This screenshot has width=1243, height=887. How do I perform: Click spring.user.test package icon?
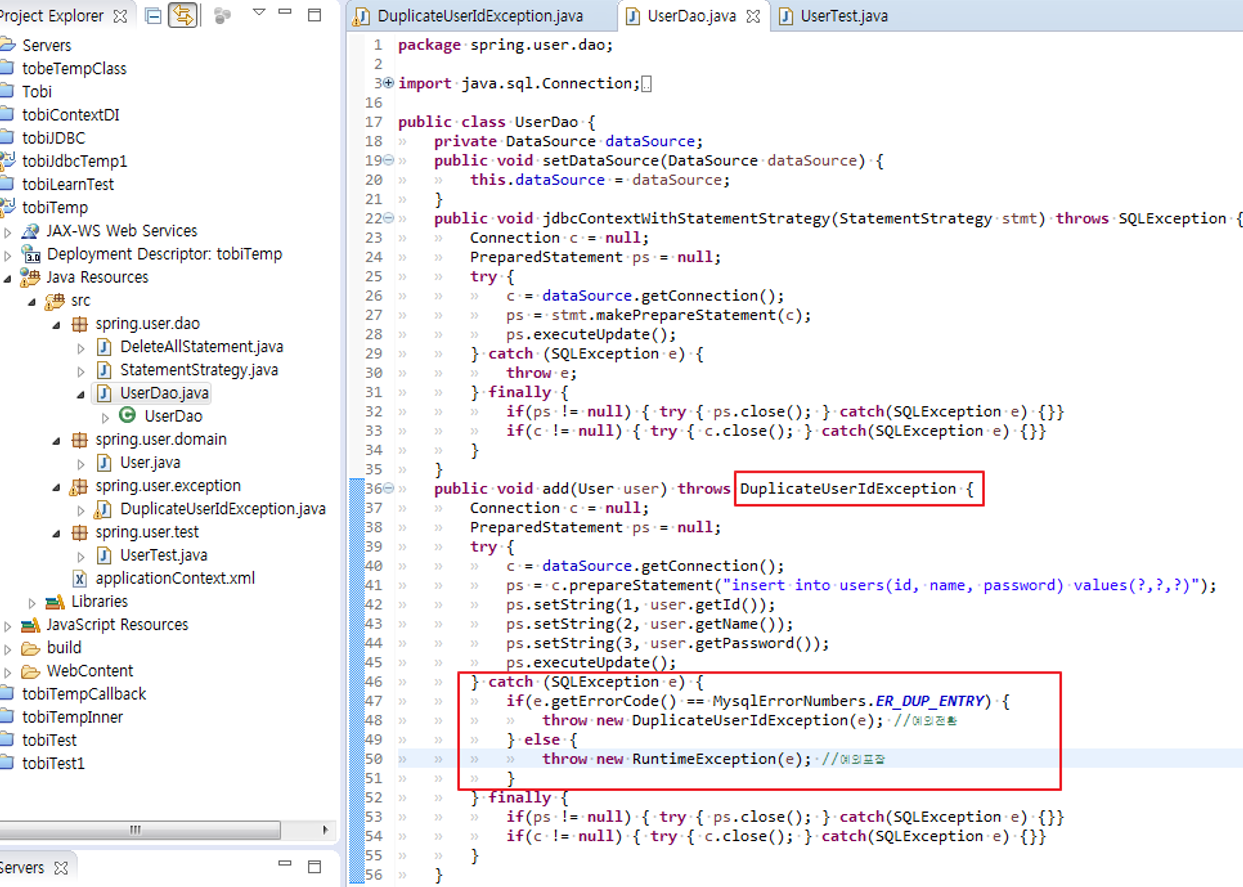pyautogui.click(x=80, y=532)
